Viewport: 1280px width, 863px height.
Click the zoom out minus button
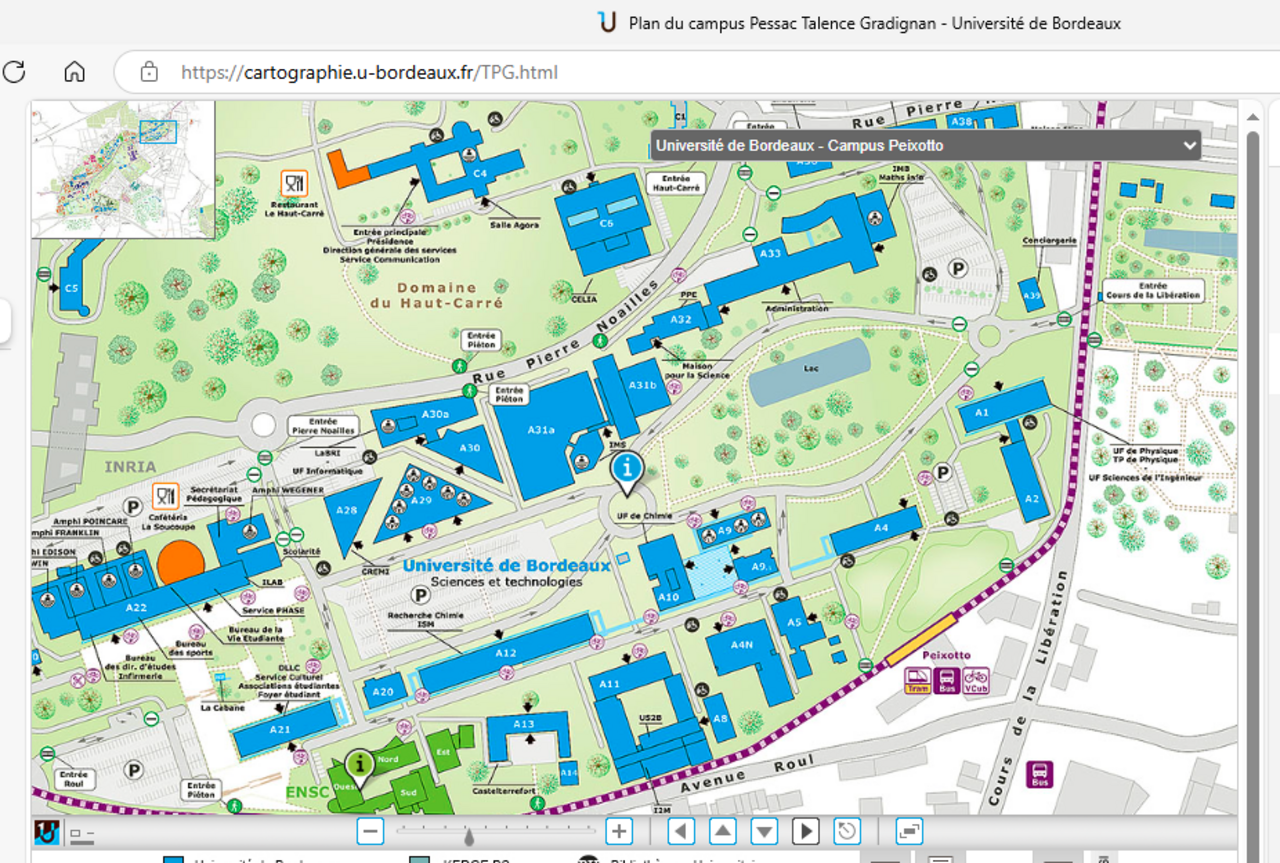coord(371,831)
